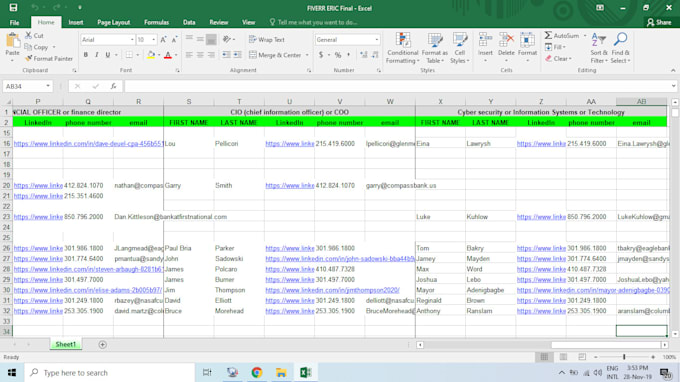Screen dimensions: 680x382
Task: Adjust the zoom slider handle
Action: coord(624,357)
